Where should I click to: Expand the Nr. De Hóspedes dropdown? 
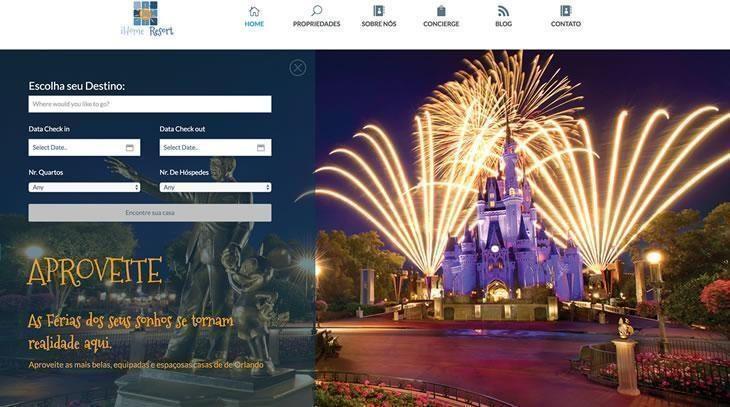(x=215, y=187)
